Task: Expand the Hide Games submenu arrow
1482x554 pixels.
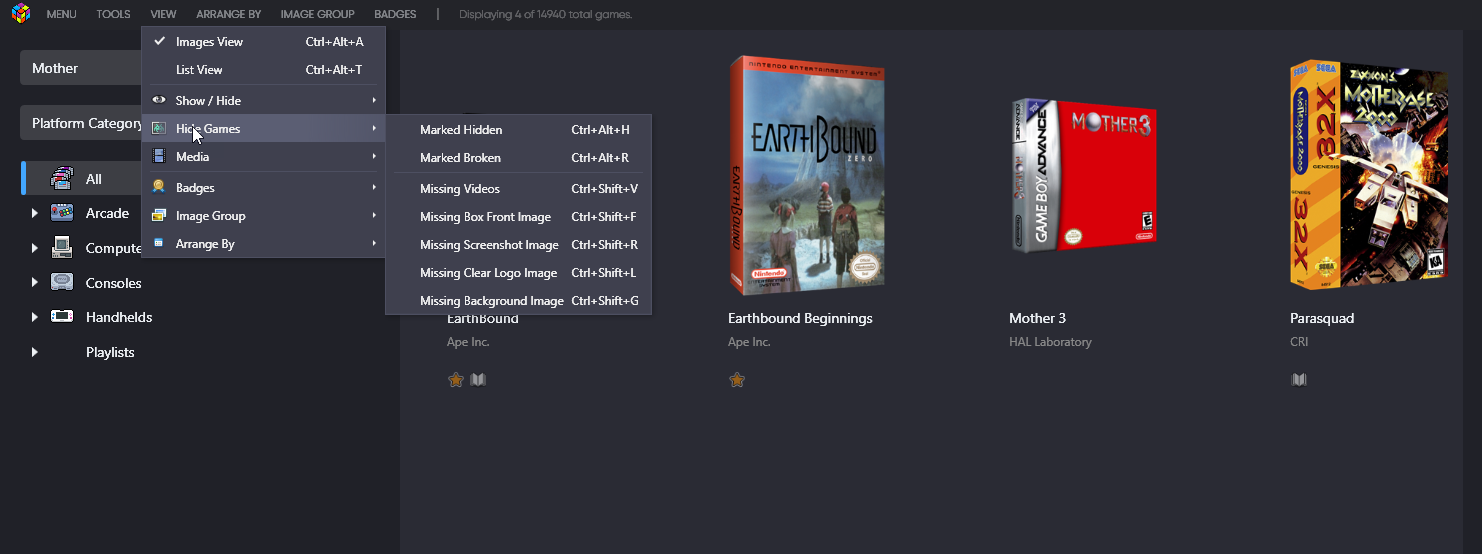Action: coord(374,128)
